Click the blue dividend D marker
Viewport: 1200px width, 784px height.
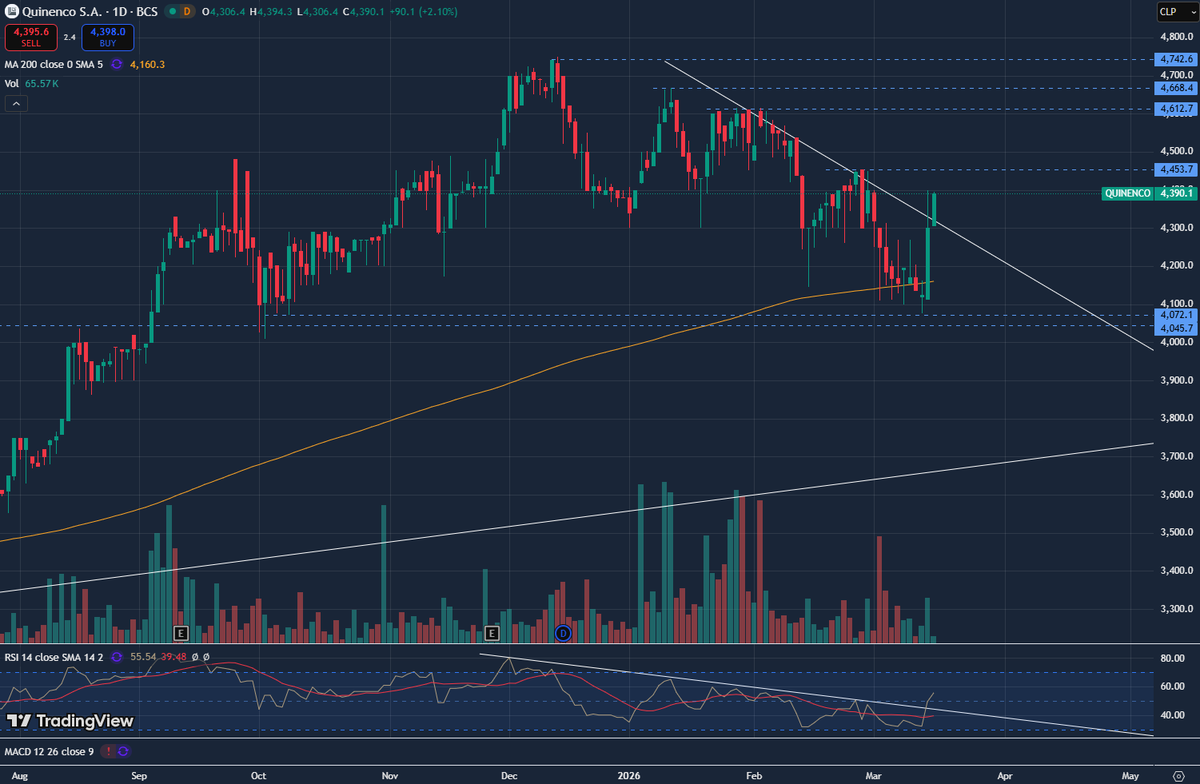click(562, 632)
